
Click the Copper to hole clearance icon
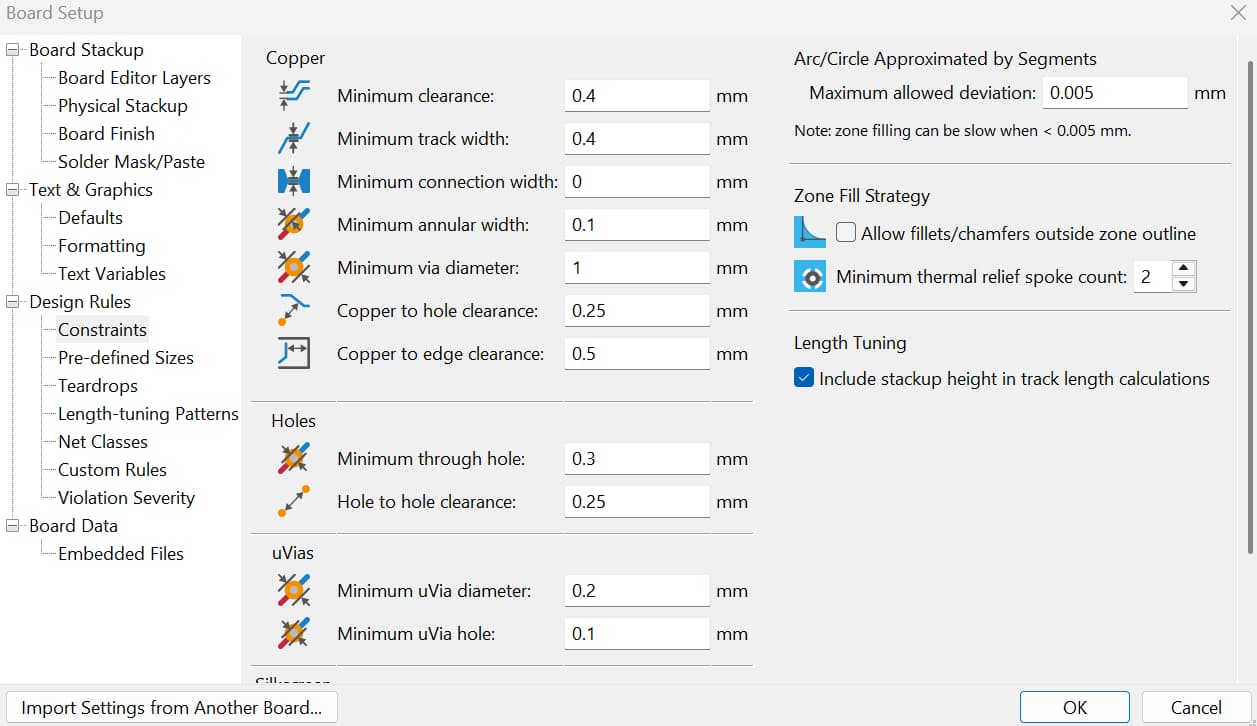tap(293, 311)
